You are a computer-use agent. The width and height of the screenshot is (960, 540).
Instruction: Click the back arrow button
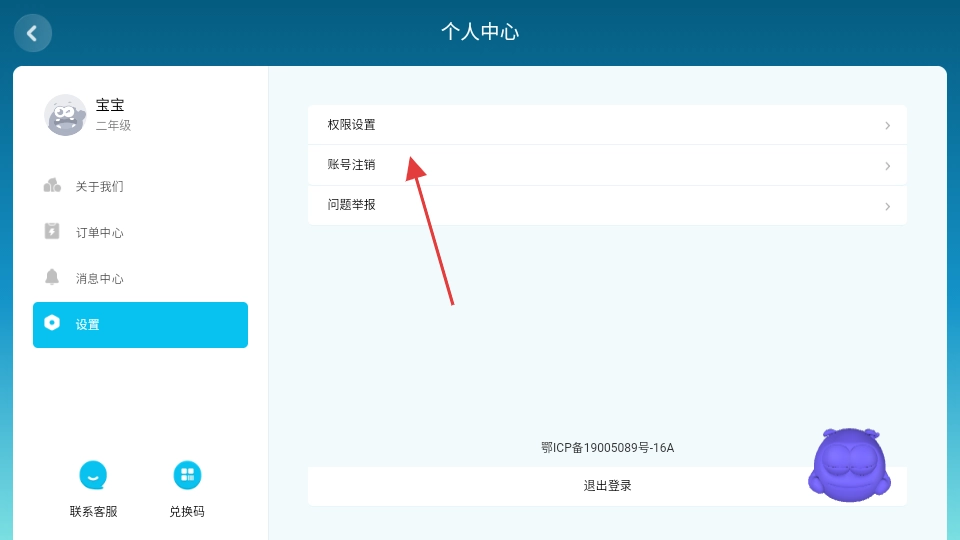coord(32,33)
